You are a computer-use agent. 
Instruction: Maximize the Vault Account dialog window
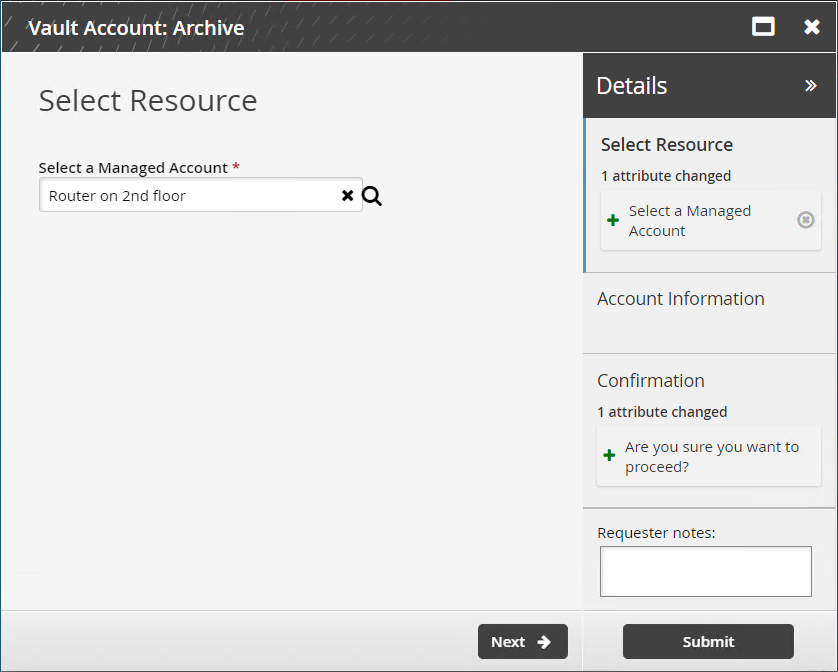pyautogui.click(x=763, y=27)
